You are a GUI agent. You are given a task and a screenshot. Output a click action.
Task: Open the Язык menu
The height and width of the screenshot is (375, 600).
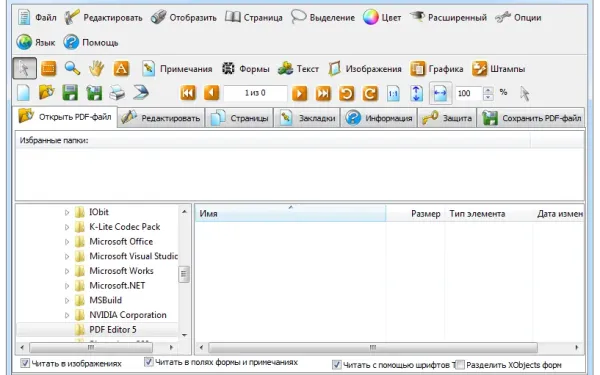(36, 42)
